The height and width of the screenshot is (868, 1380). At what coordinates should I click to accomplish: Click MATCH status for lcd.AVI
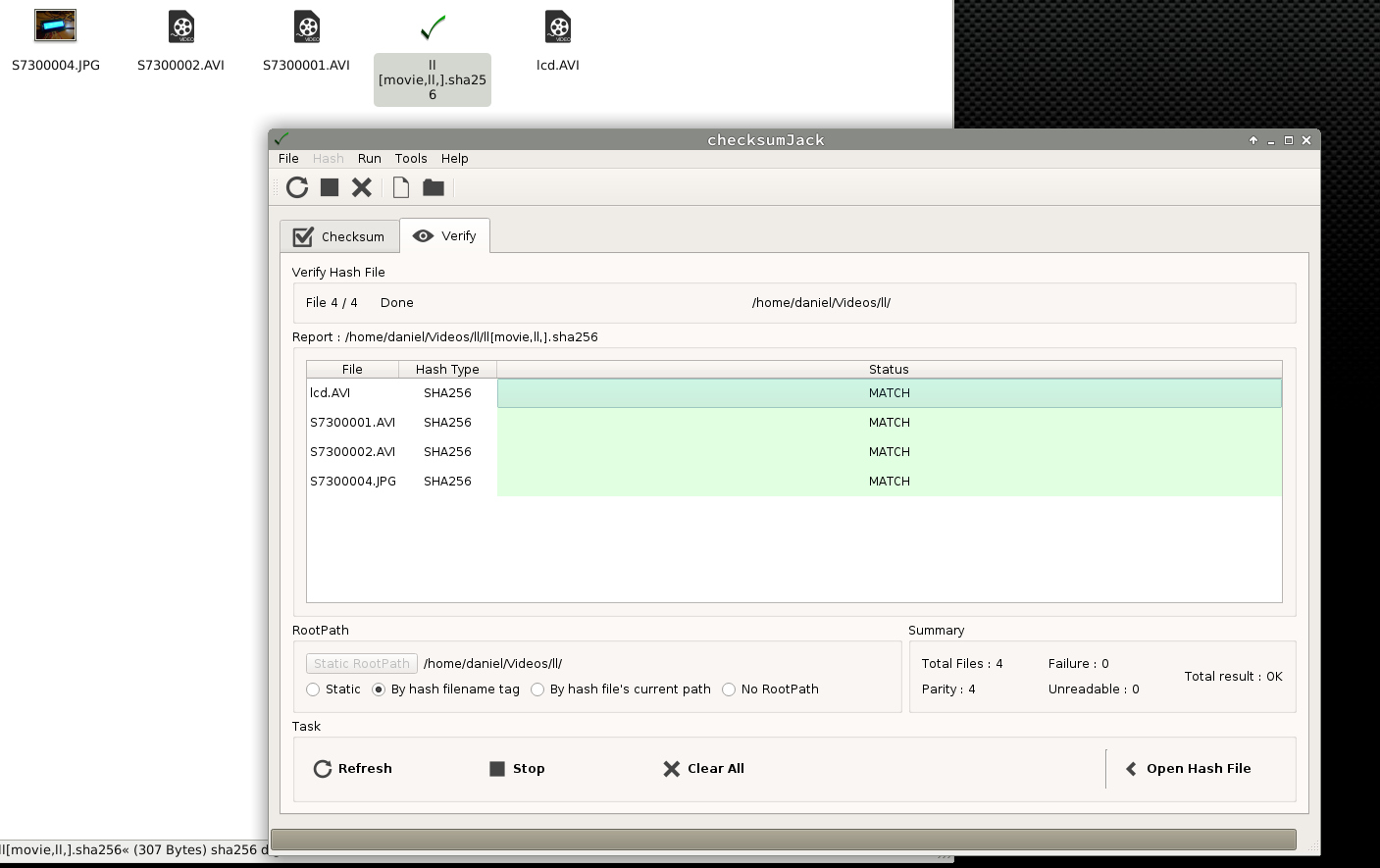(x=890, y=393)
